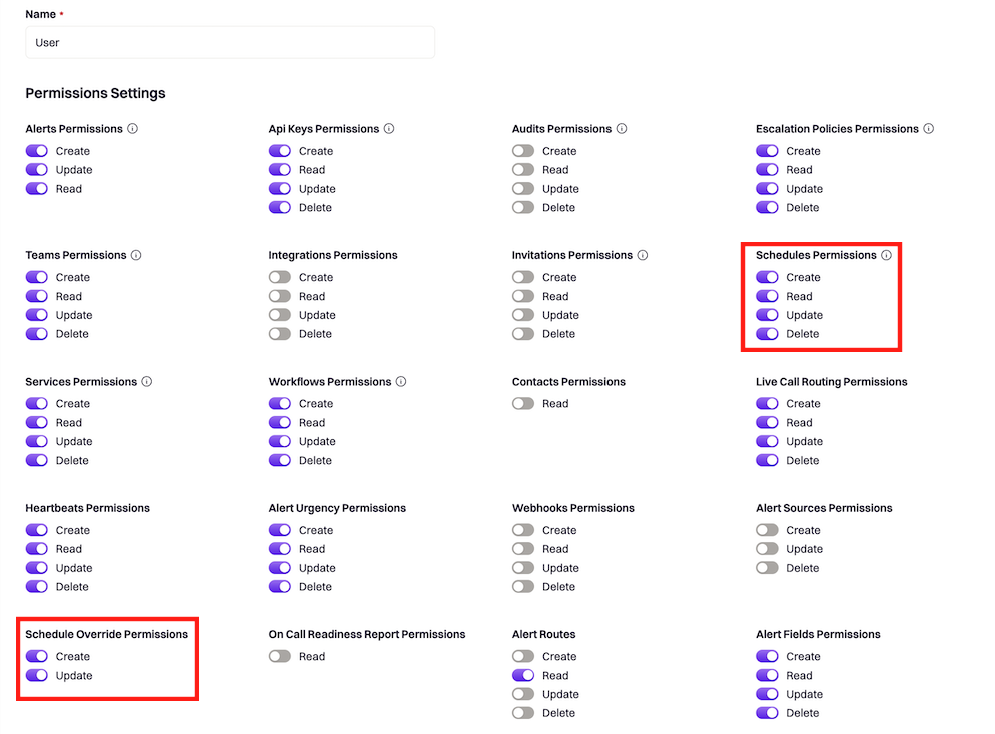Viewport: 995px width, 734px height.
Task: Click the "Live Call Routing Permissions" heading
Action: pos(831,381)
